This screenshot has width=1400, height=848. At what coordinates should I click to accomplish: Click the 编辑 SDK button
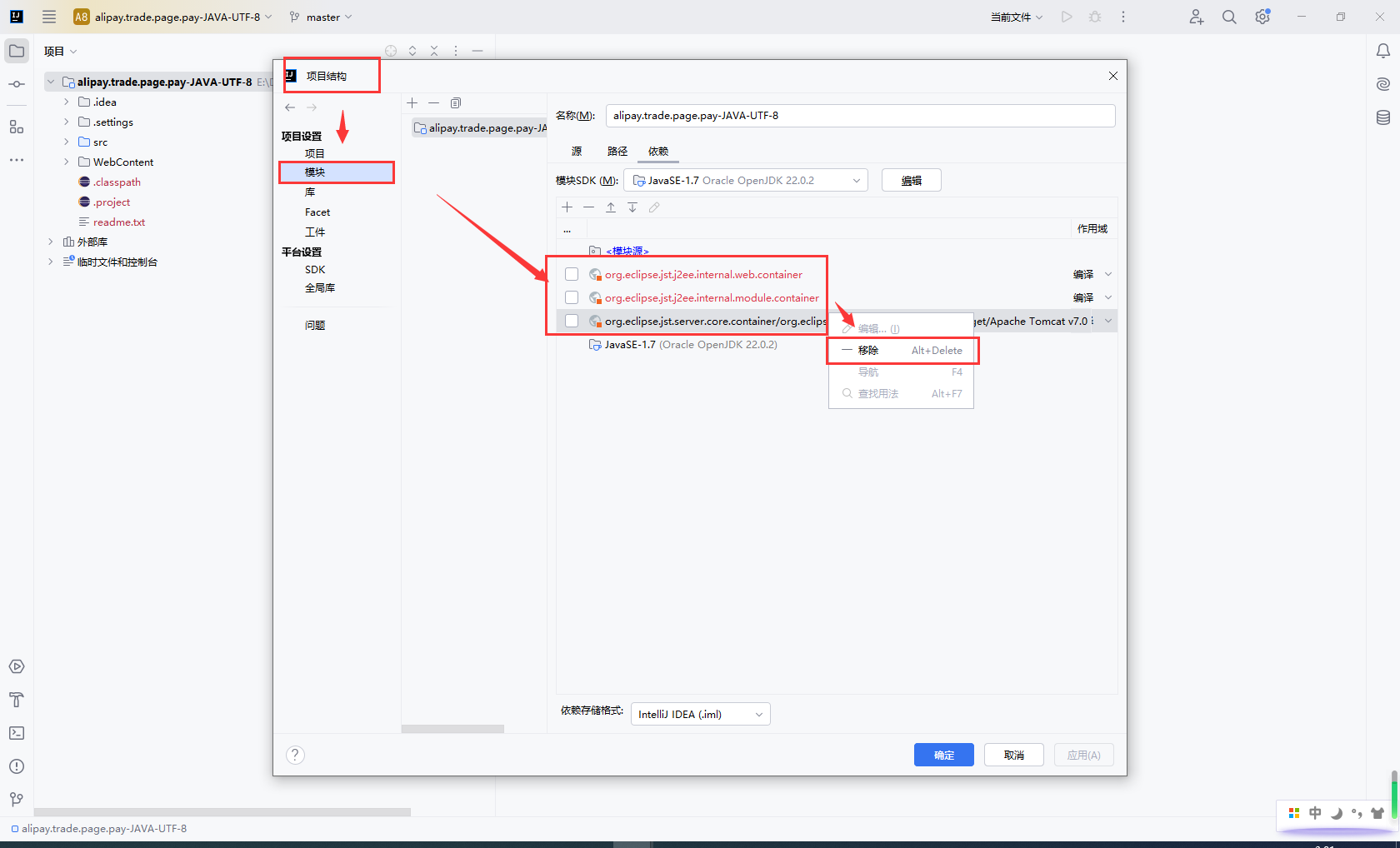tap(912, 180)
